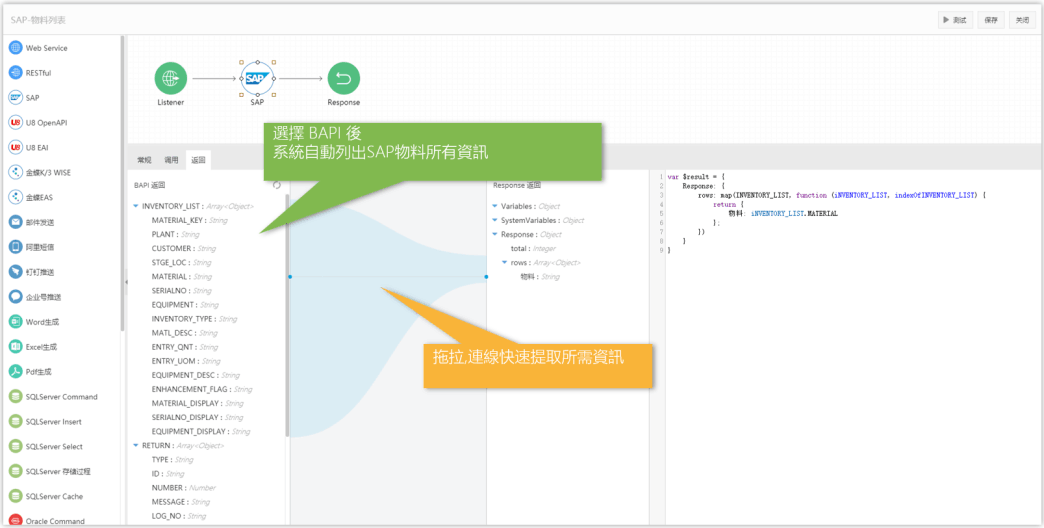Run the 测试 test button
Screen dimensions: 1044x528
[955, 20]
